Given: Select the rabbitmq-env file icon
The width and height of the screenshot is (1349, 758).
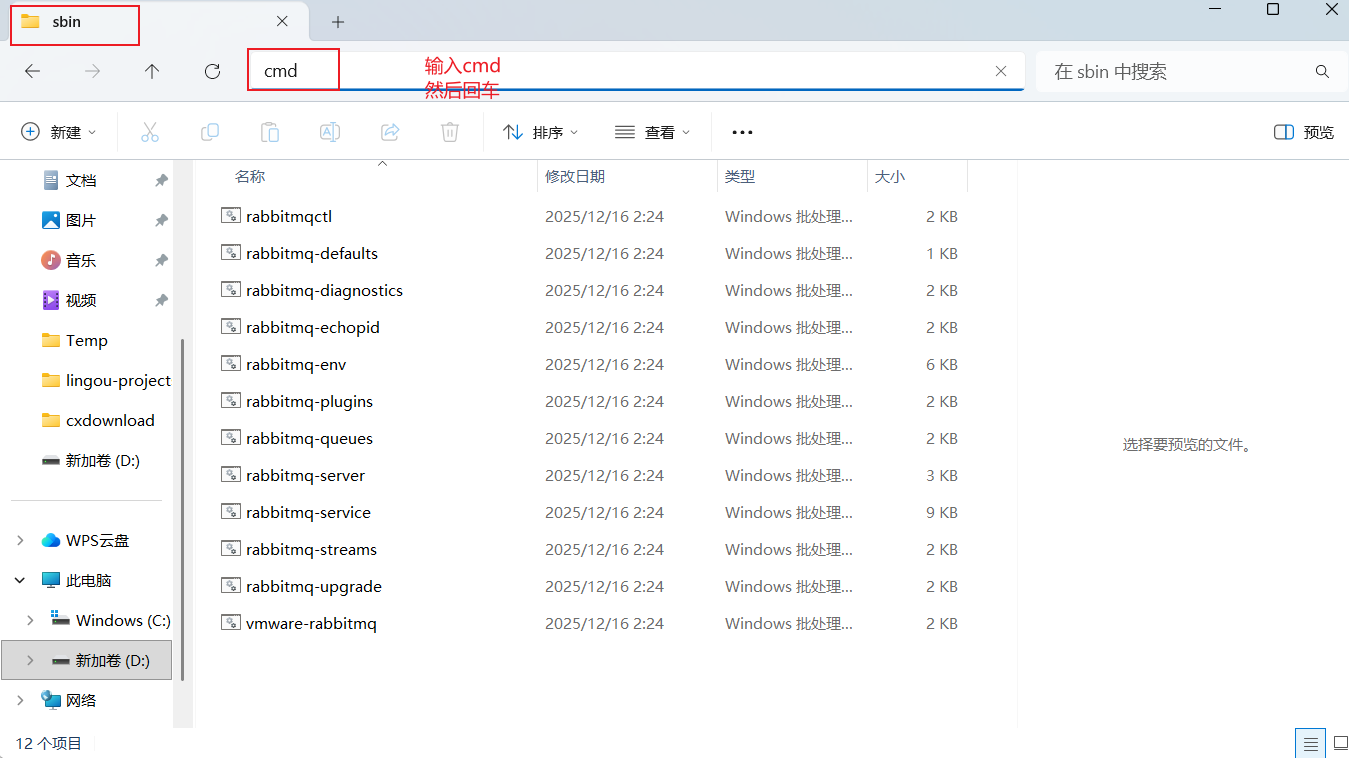Looking at the screenshot, I should [x=231, y=364].
